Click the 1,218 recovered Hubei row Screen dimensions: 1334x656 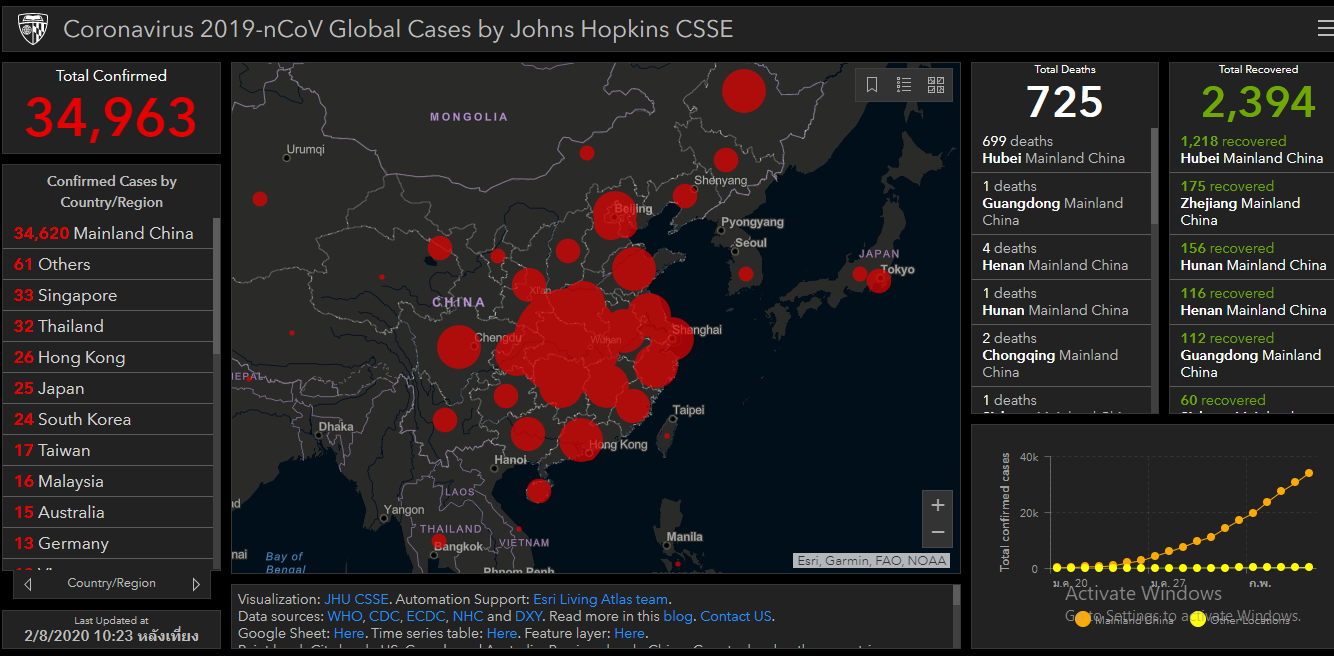pos(1252,150)
